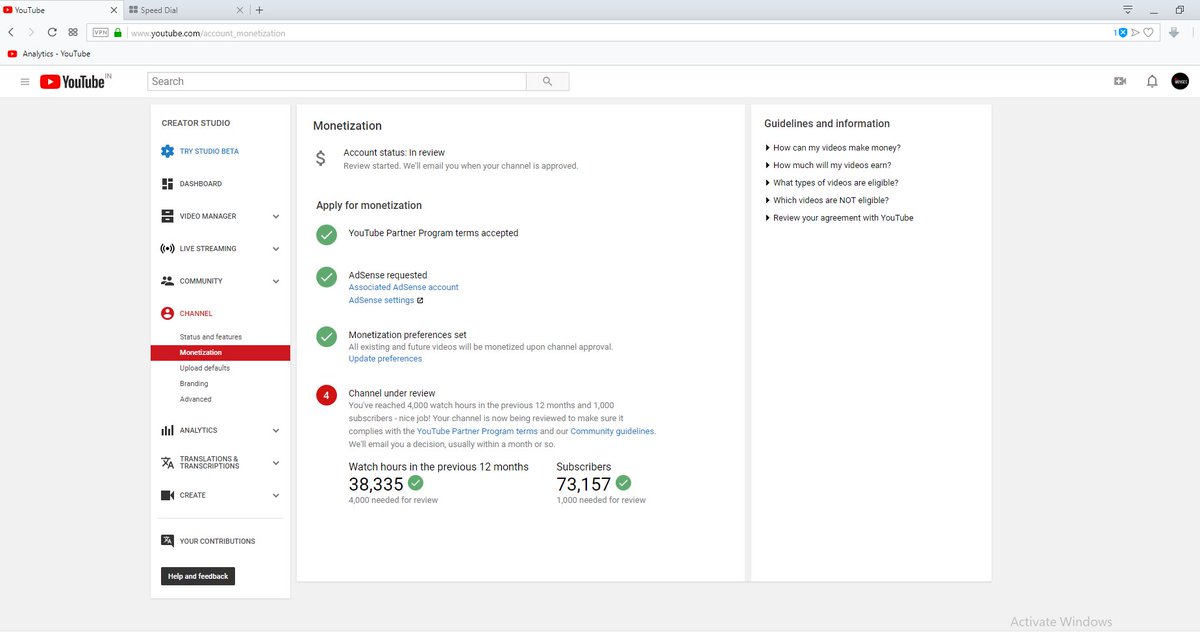The height and width of the screenshot is (632, 1200).
Task: Click Help and feedback button
Action: coord(198,576)
